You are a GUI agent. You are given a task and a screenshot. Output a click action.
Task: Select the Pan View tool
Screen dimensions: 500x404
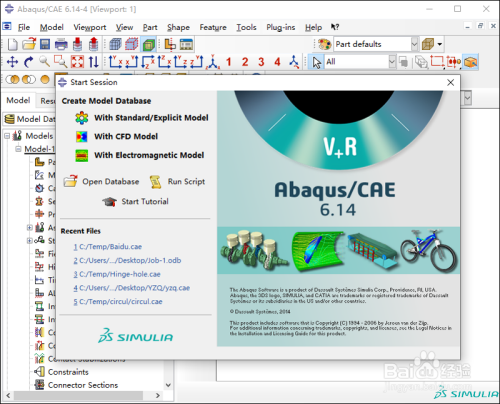coord(12,62)
